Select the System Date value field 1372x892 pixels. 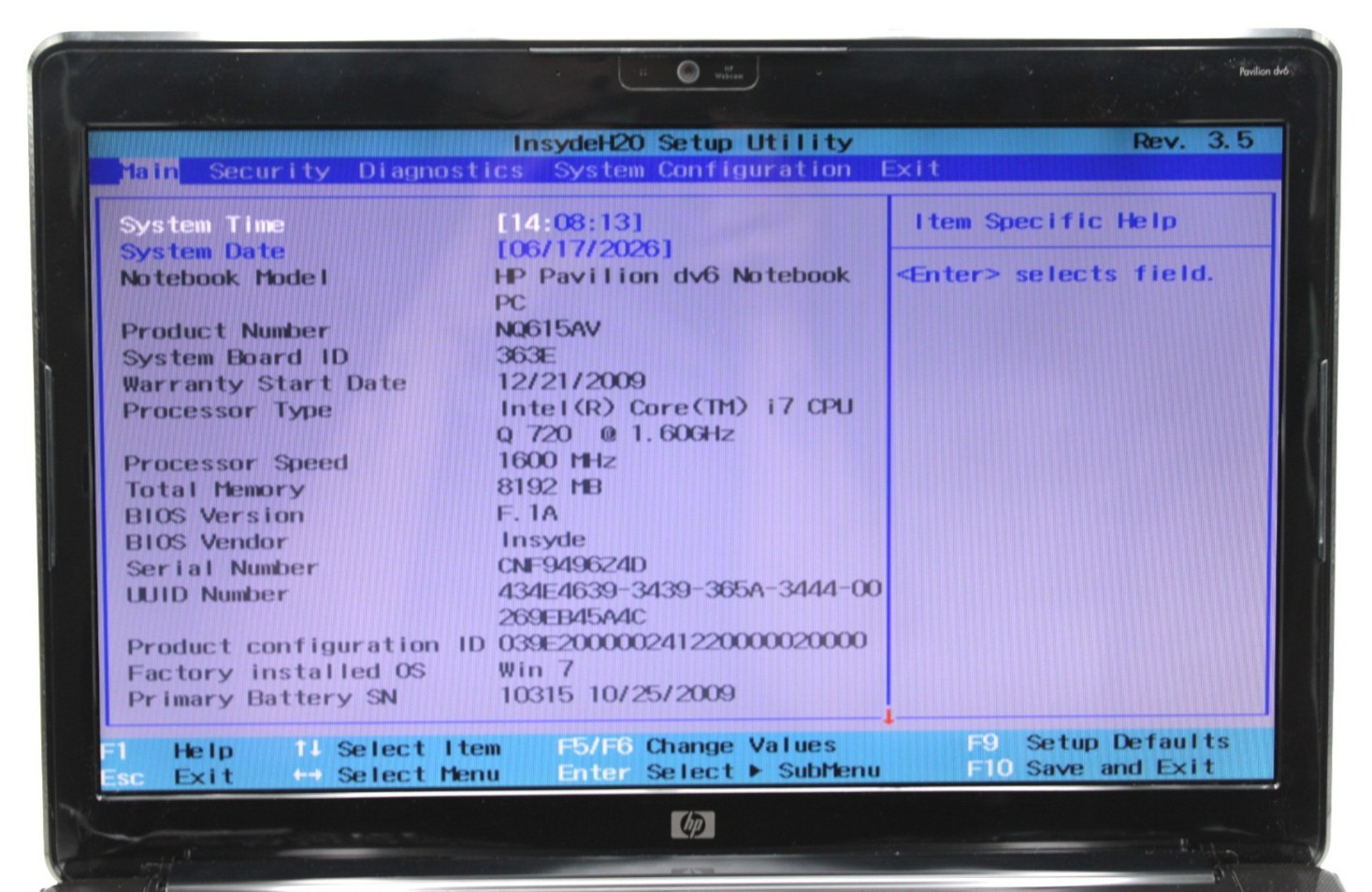(x=584, y=249)
